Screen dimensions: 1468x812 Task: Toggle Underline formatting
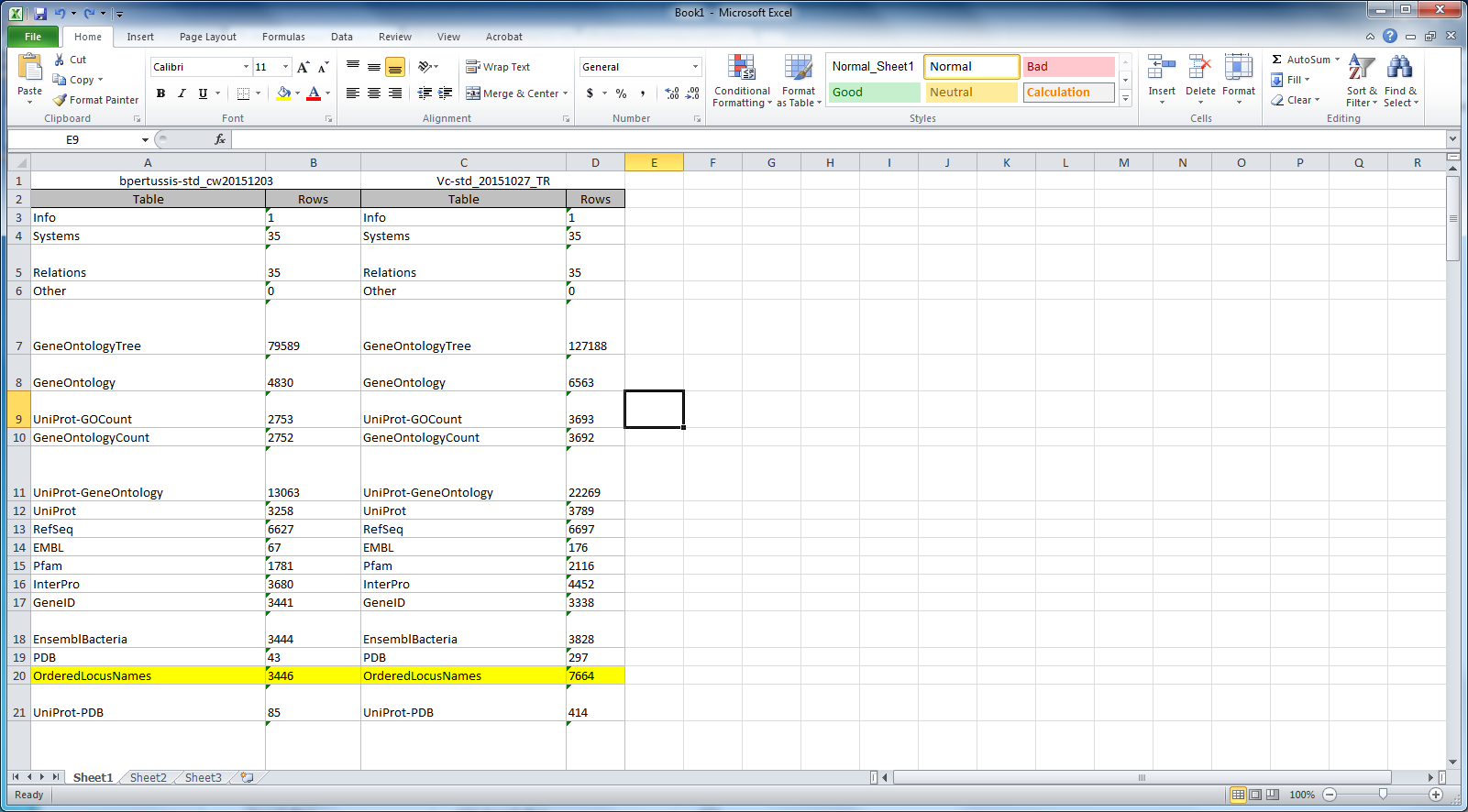[x=203, y=93]
